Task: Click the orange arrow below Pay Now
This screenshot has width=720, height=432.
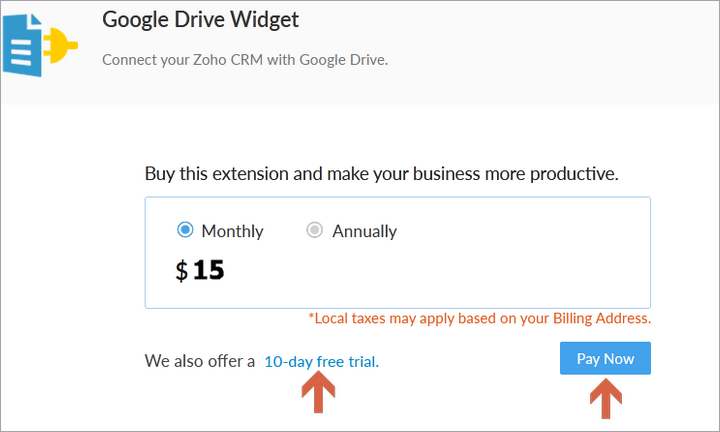Action: click(x=606, y=398)
